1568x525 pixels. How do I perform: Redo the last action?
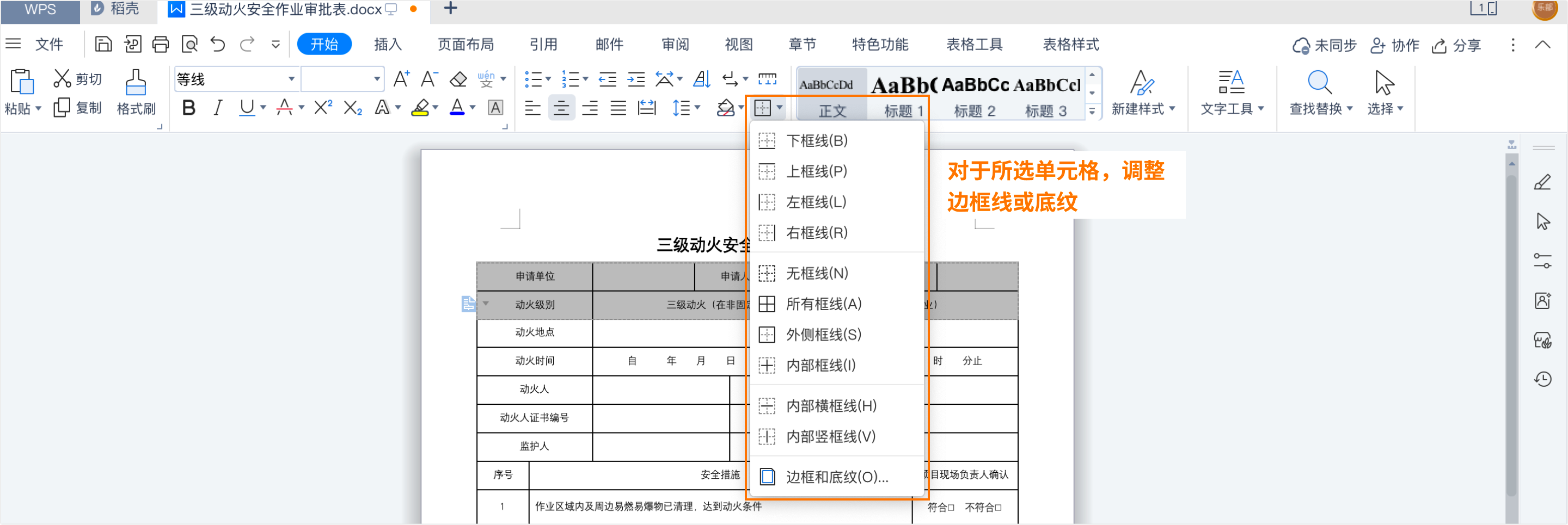pyautogui.click(x=247, y=45)
